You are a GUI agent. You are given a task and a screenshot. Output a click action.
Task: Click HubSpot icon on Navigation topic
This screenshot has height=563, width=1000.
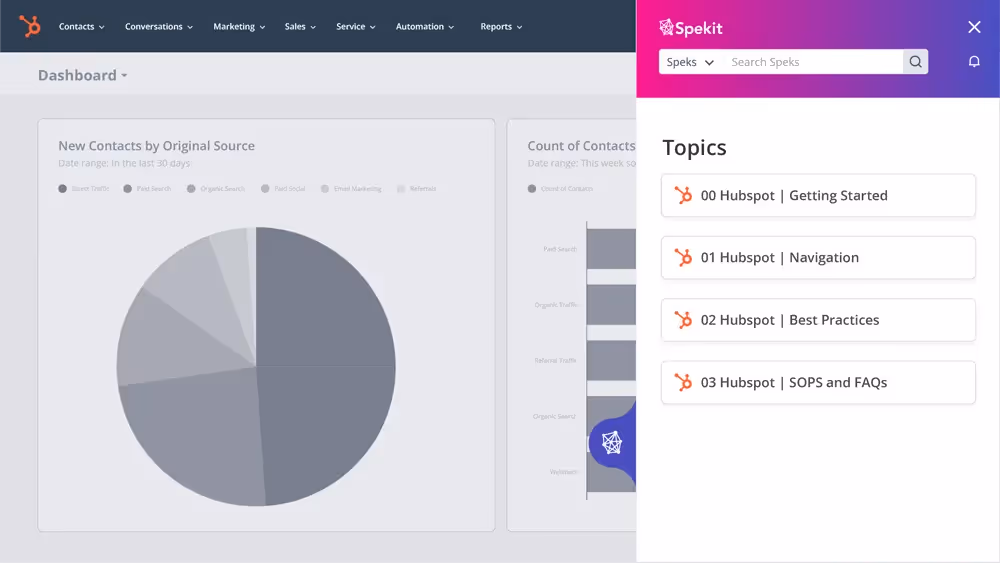[x=683, y=258]
